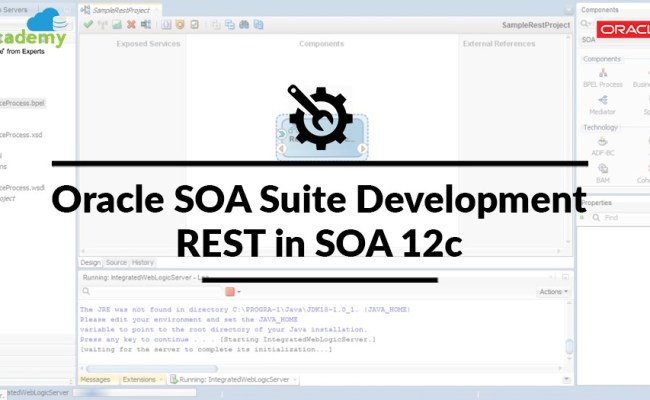Click the left arrow handle on composite component
650x400 pixels.
pos(281,148)
